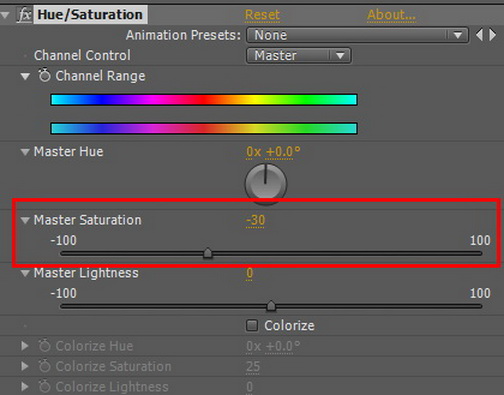Click the About... link
The height and width of the screenshot is (395, 504).
tap(391, 15)
